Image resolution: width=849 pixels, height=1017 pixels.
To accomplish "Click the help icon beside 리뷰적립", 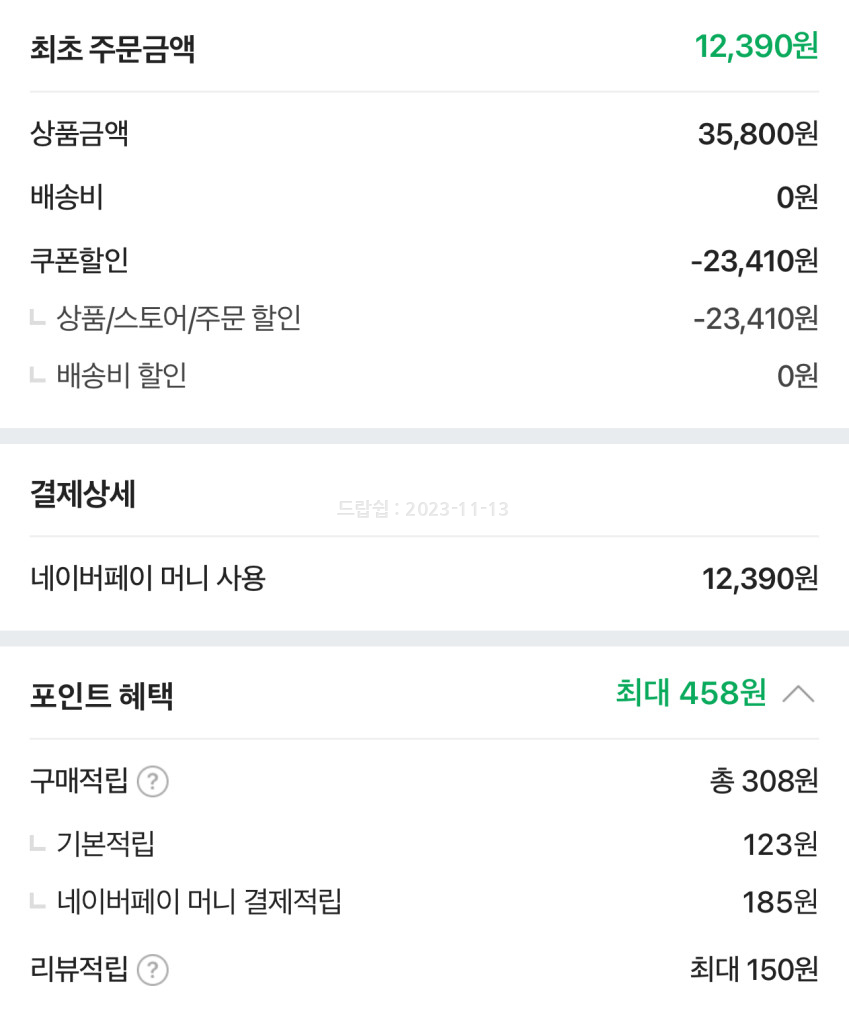I will tap(153, 970).
